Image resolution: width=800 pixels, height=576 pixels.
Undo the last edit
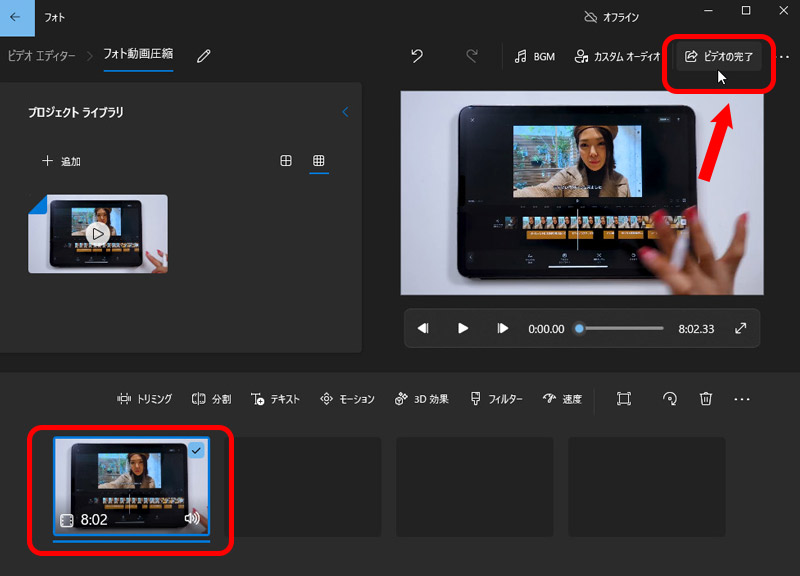pyautogui.click(x=417, y=56)
